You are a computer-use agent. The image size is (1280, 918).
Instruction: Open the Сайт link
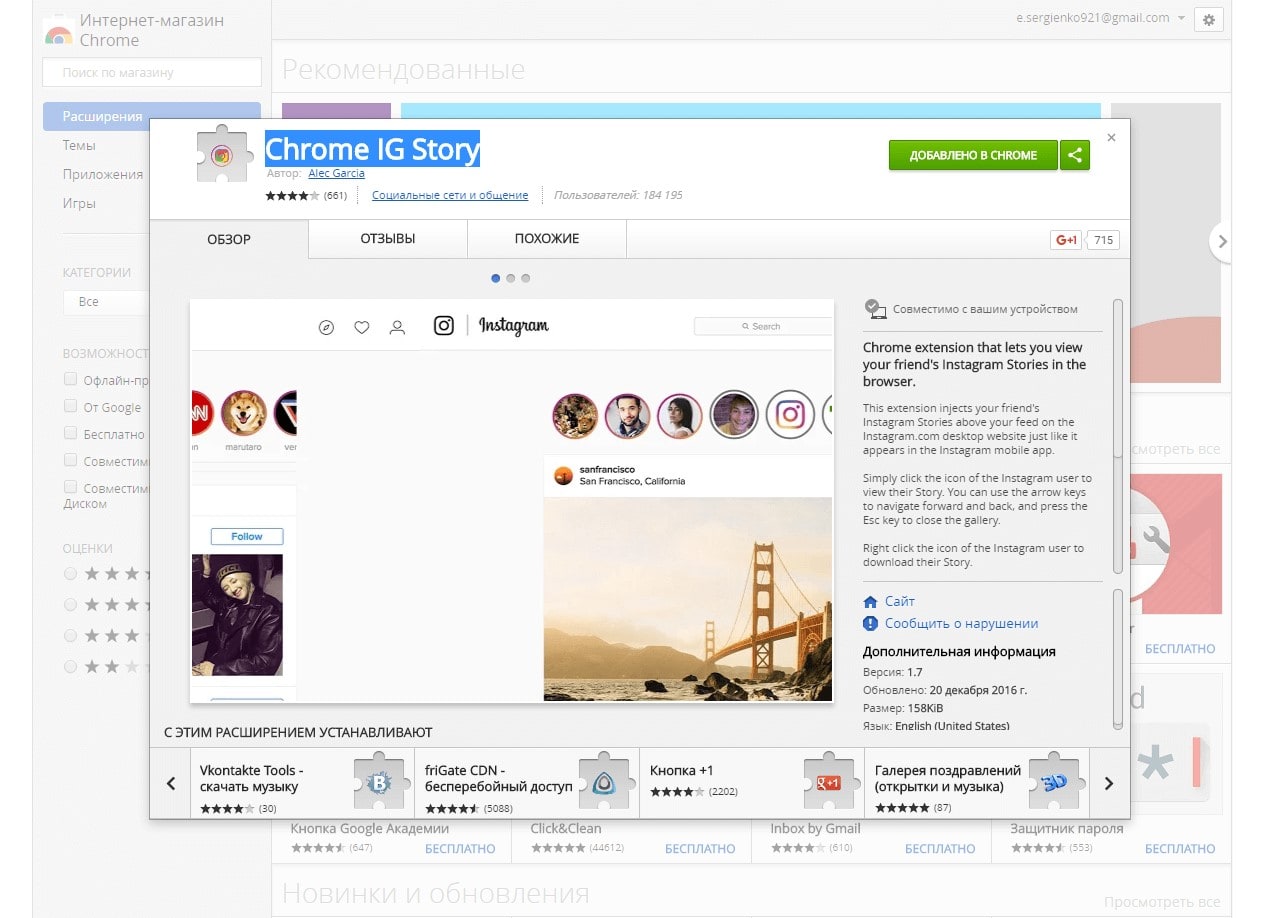point(900,601)
